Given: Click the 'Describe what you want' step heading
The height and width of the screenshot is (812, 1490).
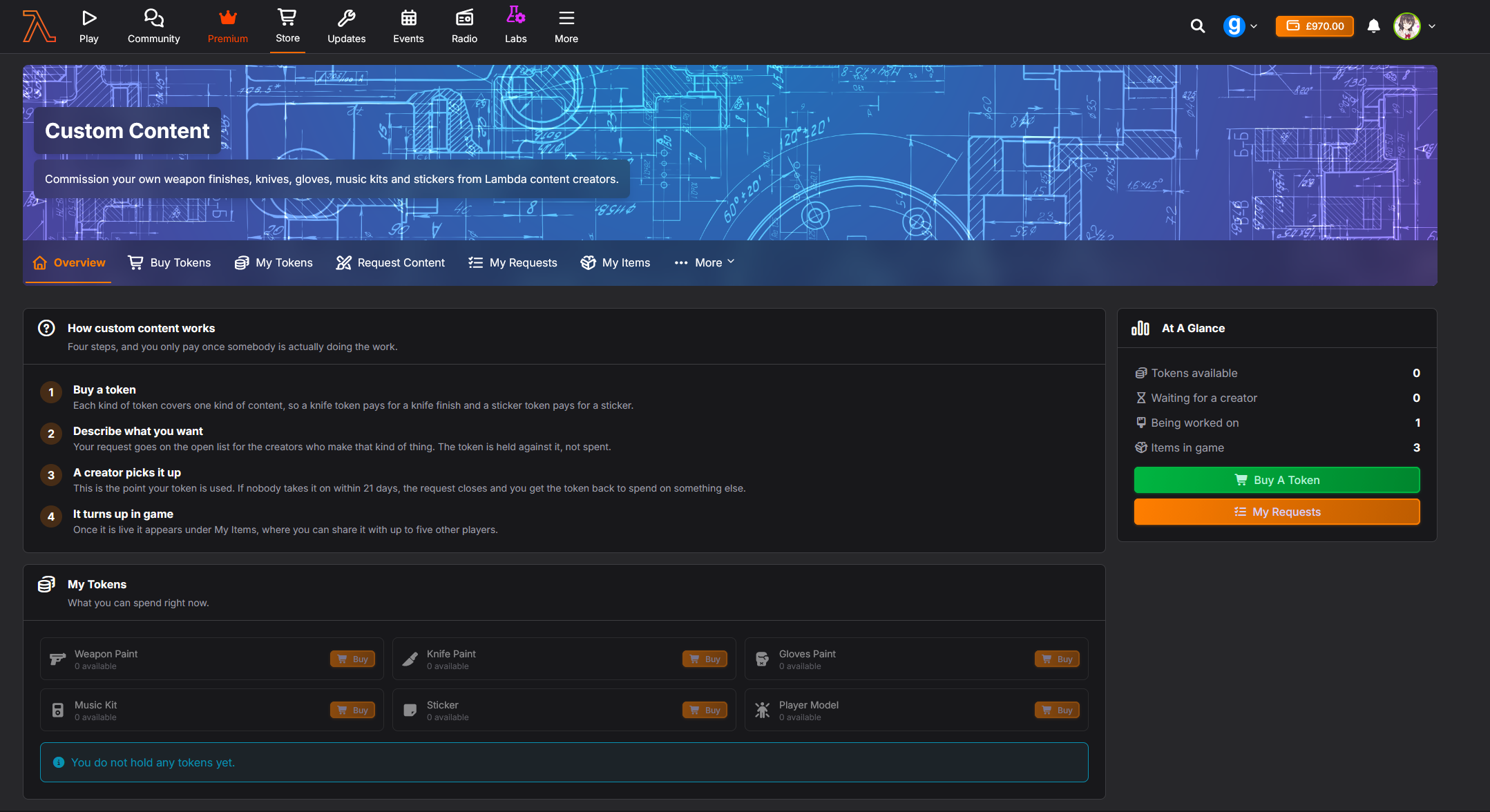Looking at the screenshot, I should [x=138, y=431].
